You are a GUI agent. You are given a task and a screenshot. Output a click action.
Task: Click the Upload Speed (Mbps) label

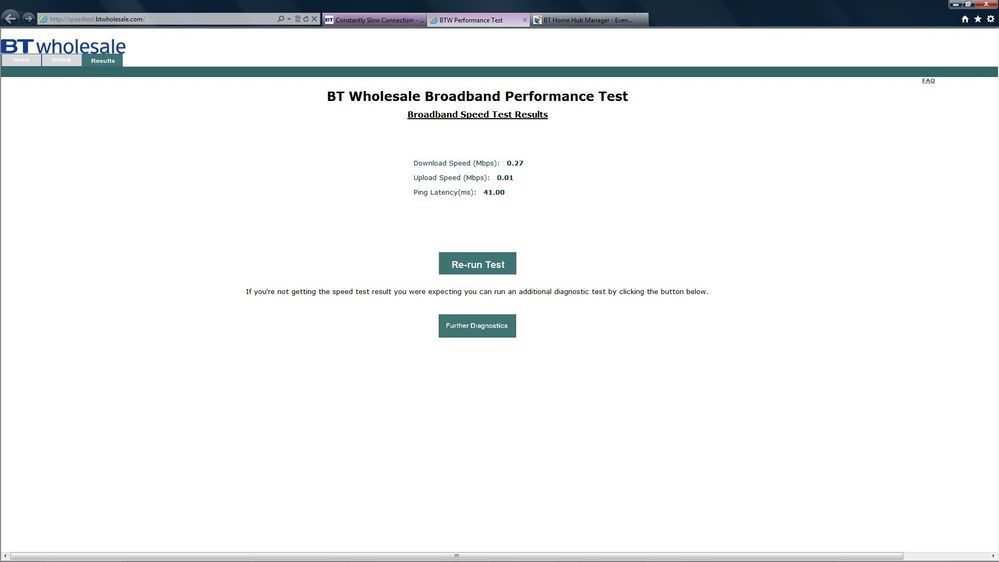[x=451, y=178]
